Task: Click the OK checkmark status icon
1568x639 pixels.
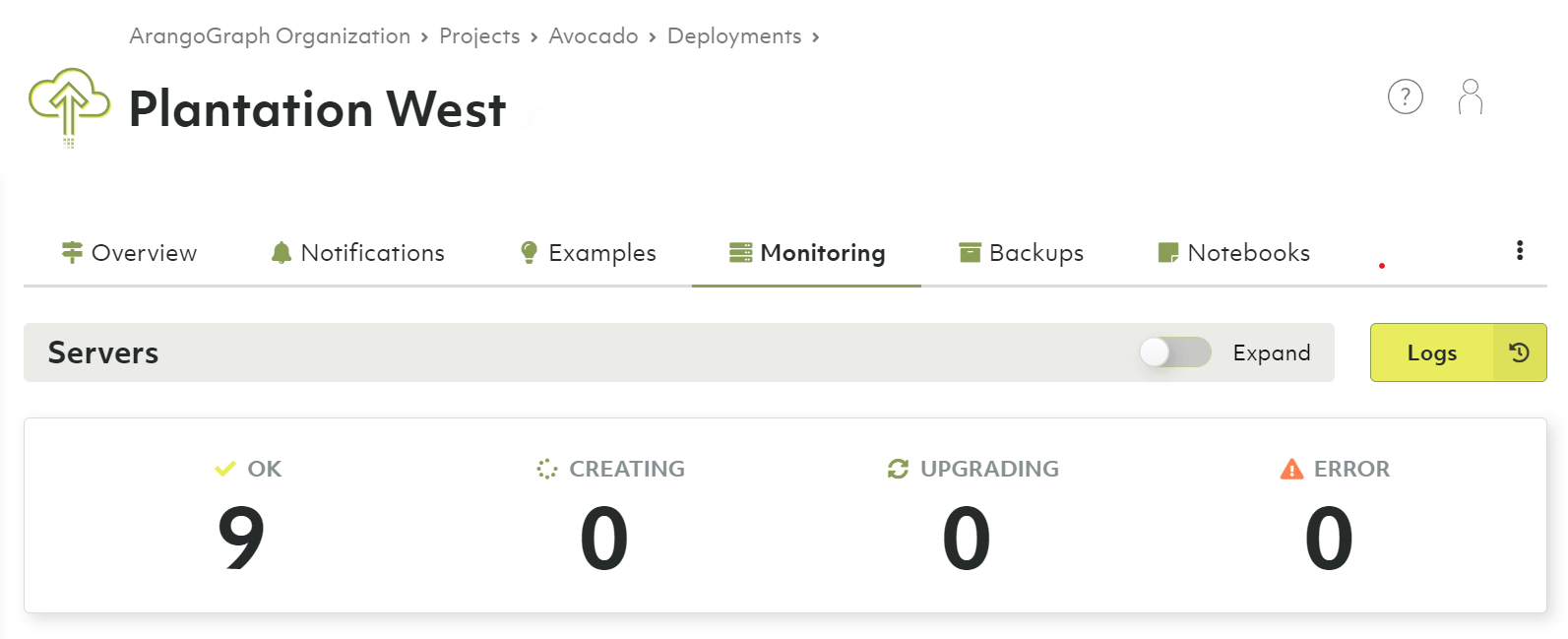Action: [x=225, y=469]
